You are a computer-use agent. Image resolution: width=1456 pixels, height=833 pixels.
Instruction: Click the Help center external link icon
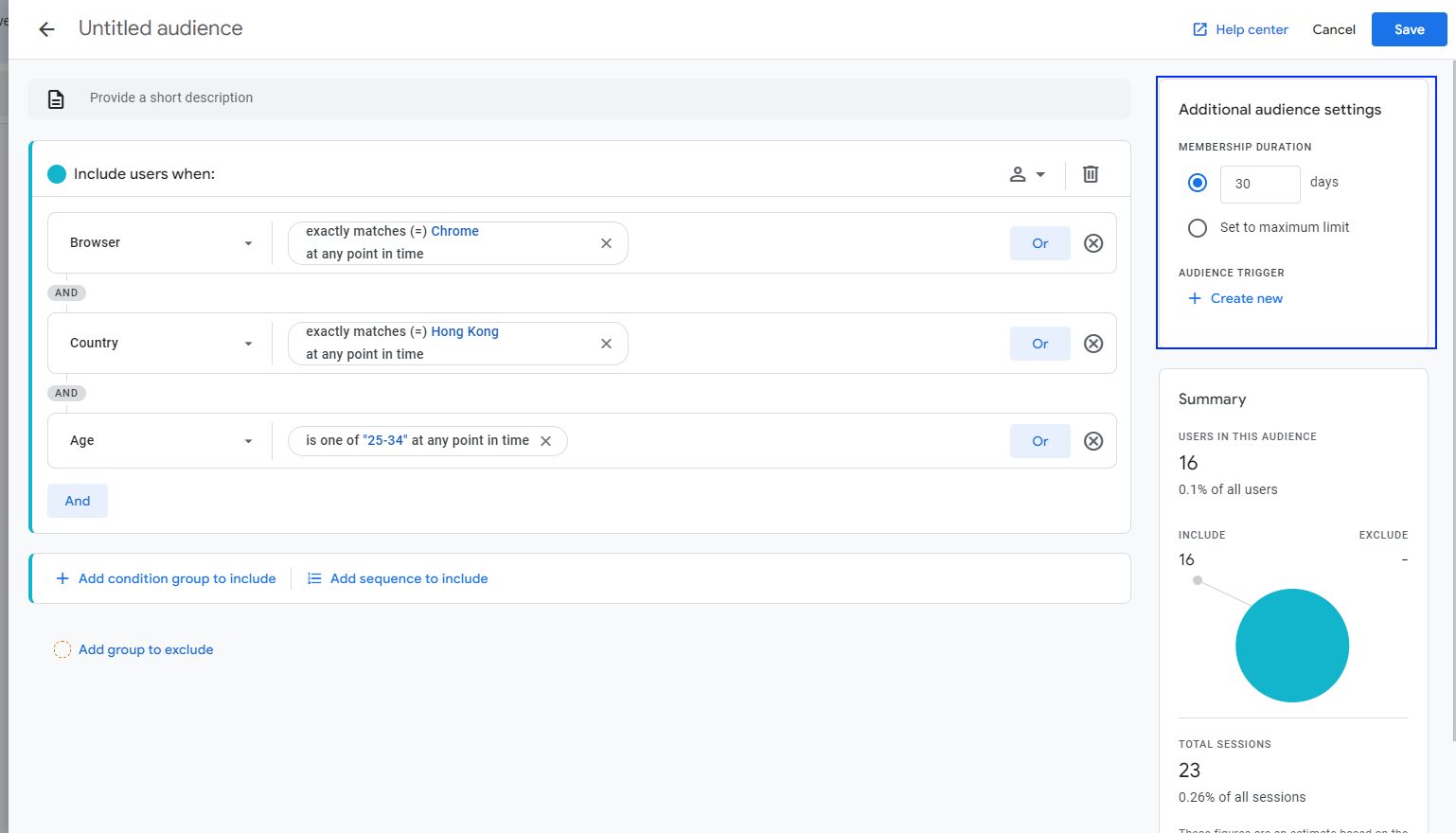point(1199,29)
